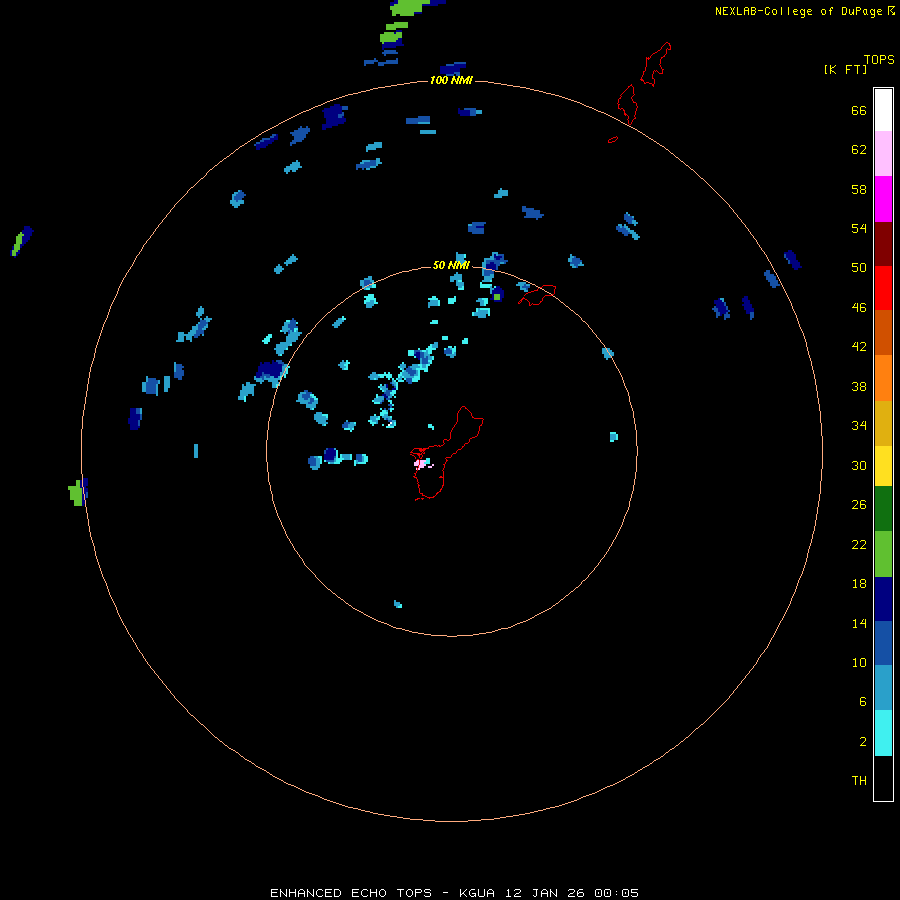
Task: Select the light pink legend swatch
Action: [883, 153]
